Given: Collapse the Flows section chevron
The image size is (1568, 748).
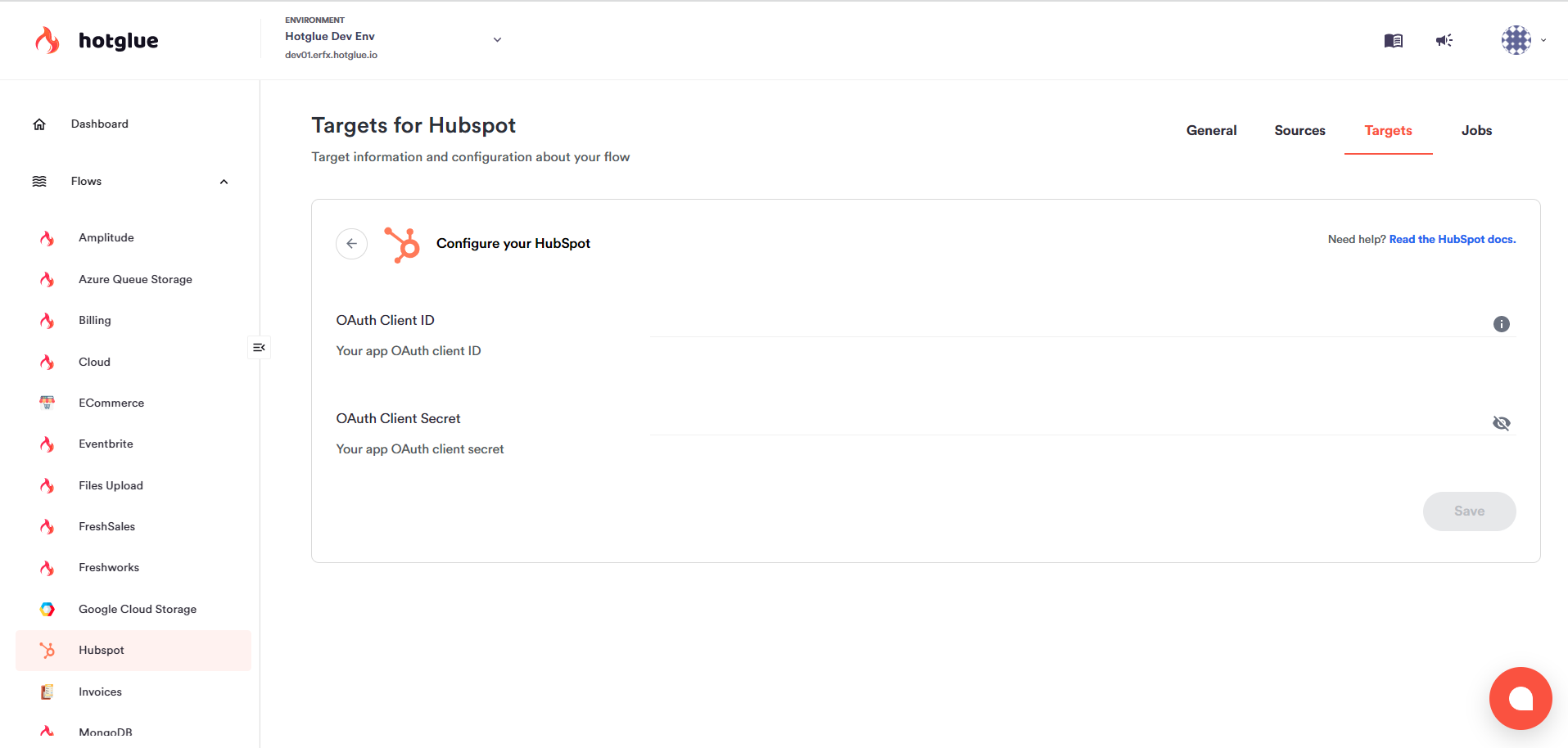Looking at the screenshot, I should click(x=224, y=182).
